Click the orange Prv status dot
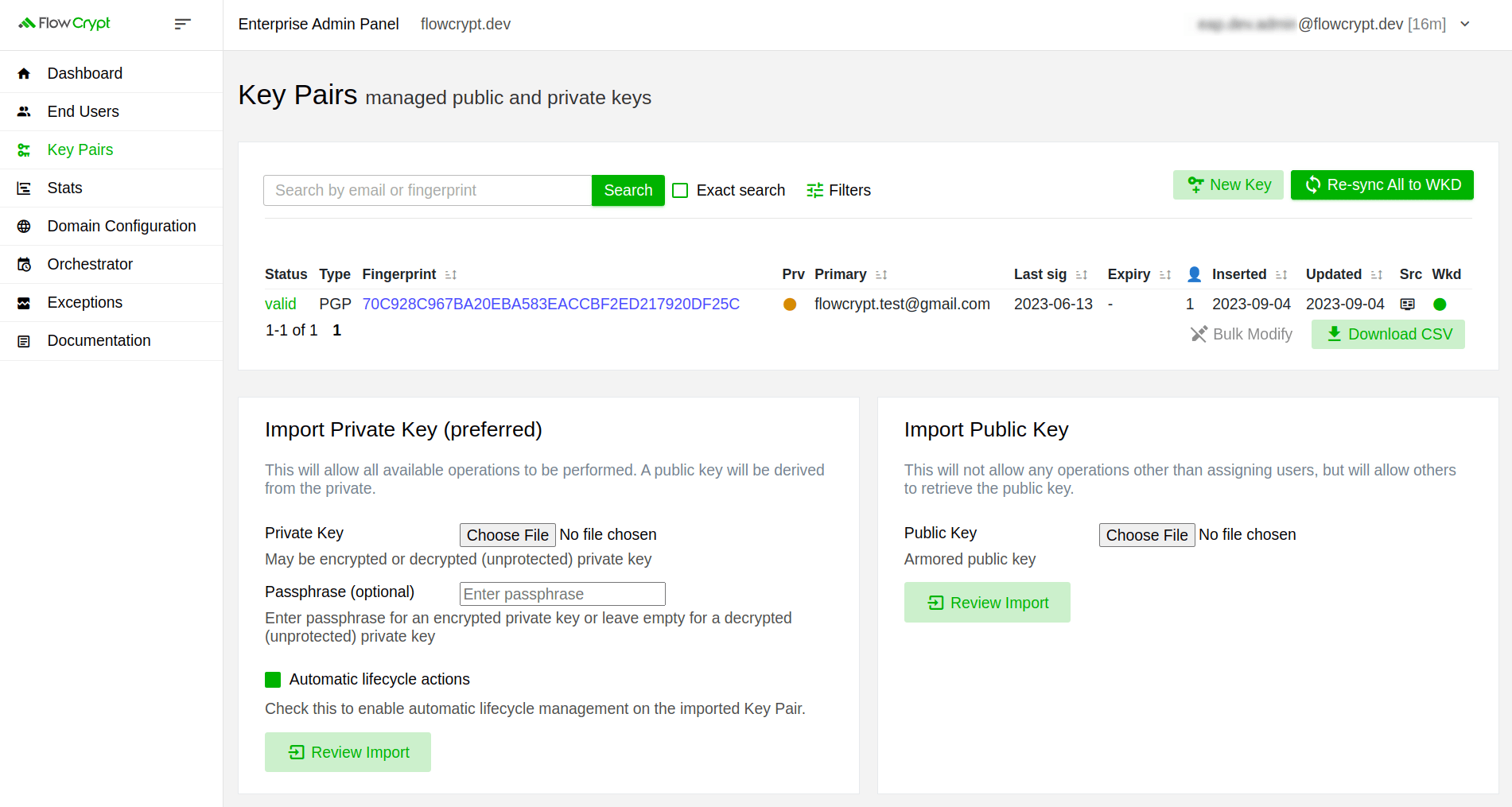This screenshot has width=1512, height=807. tap(790, 304)
